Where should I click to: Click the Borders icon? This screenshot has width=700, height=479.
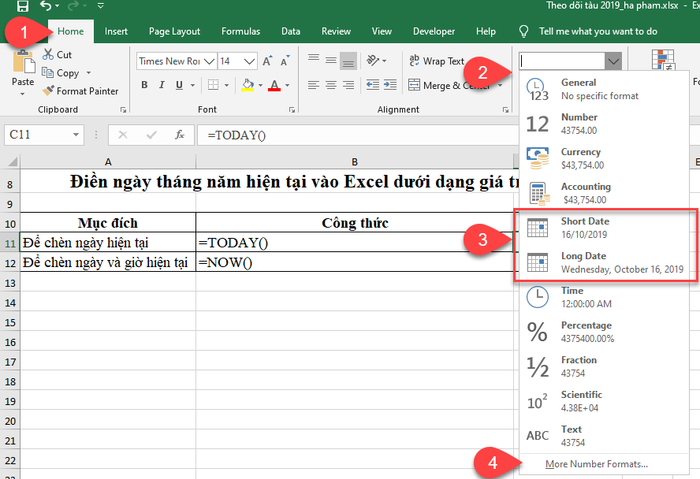tap(213, 85)
